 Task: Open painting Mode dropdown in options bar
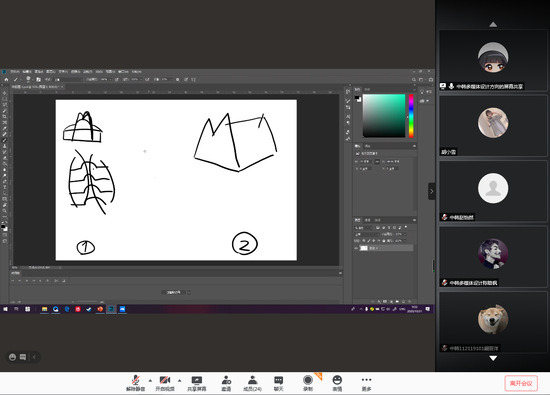pos(68,80)
